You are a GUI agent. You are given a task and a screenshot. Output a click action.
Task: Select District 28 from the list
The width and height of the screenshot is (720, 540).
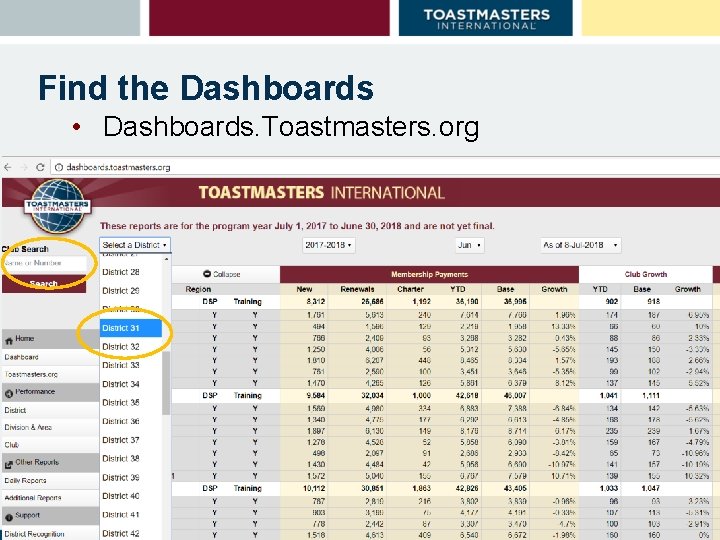[x=131, y=272]
